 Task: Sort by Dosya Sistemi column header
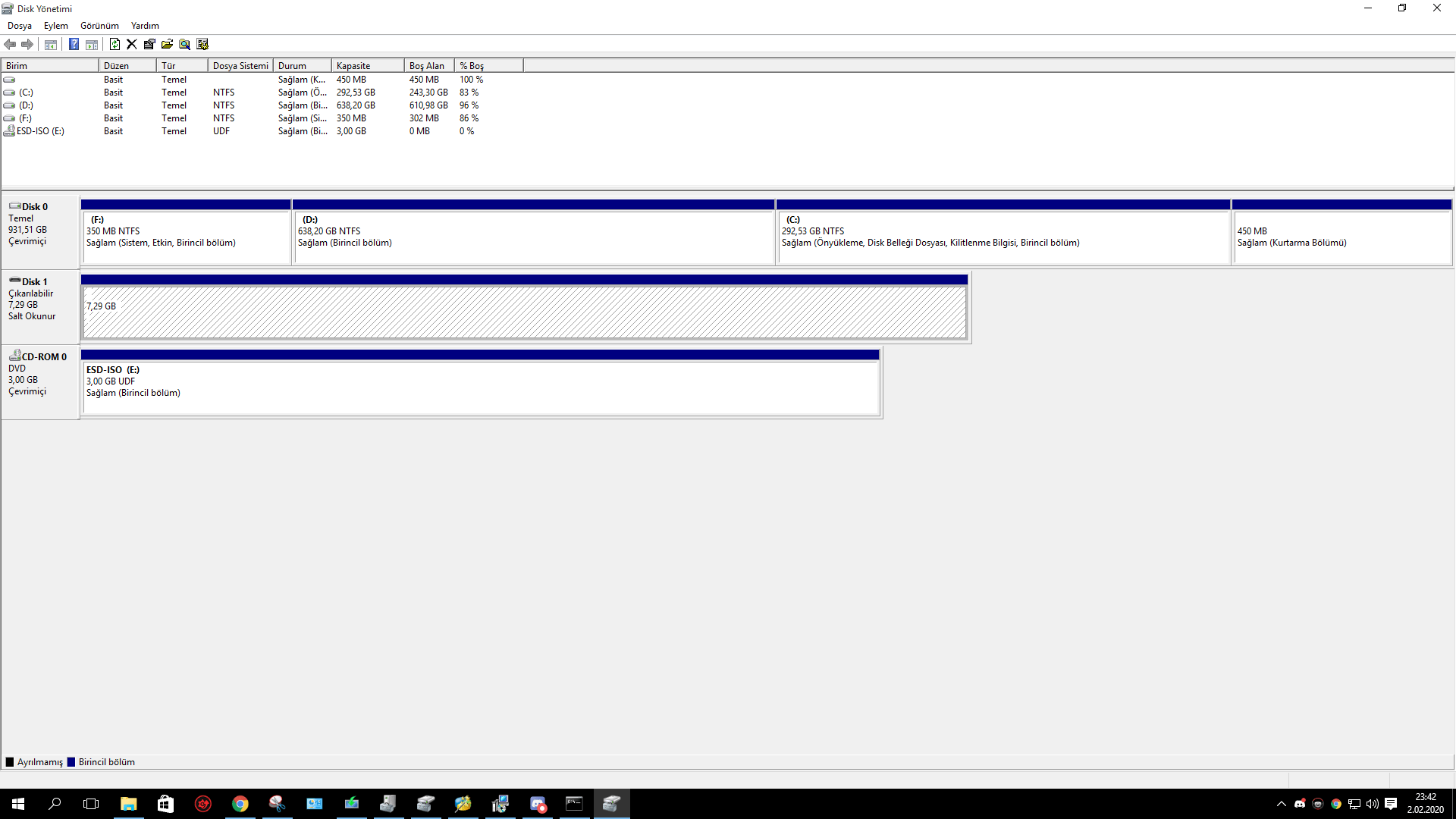click(240, 66)
